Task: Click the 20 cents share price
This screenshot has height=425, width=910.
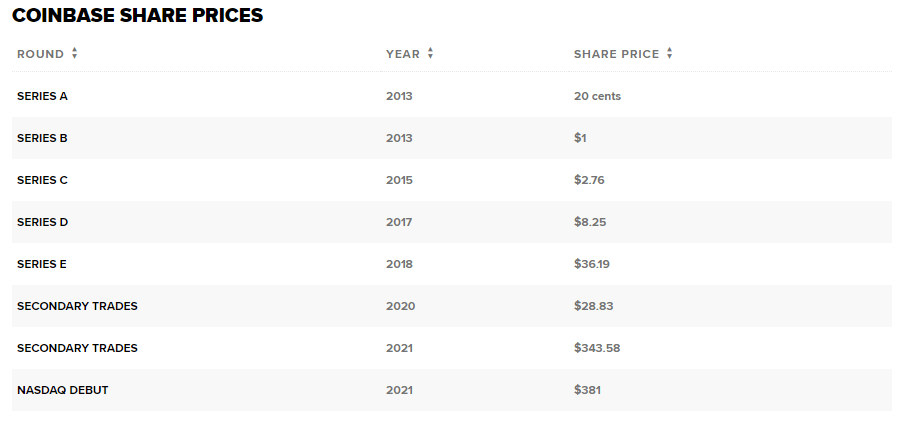Action: 597,96
